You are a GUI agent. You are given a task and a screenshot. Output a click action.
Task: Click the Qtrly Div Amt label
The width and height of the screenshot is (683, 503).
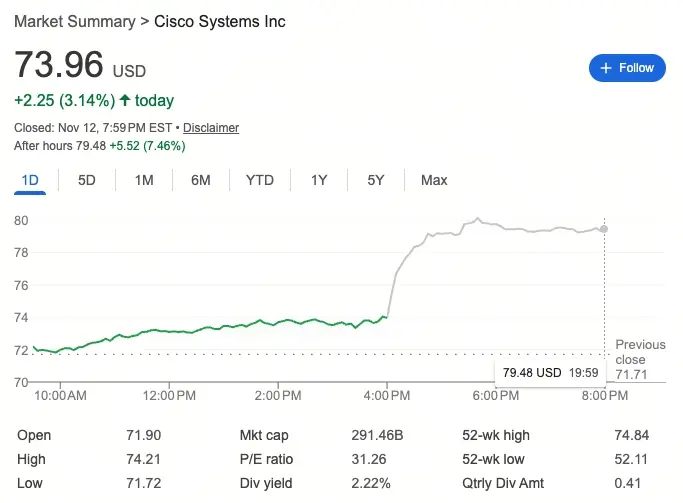[503, 483]
